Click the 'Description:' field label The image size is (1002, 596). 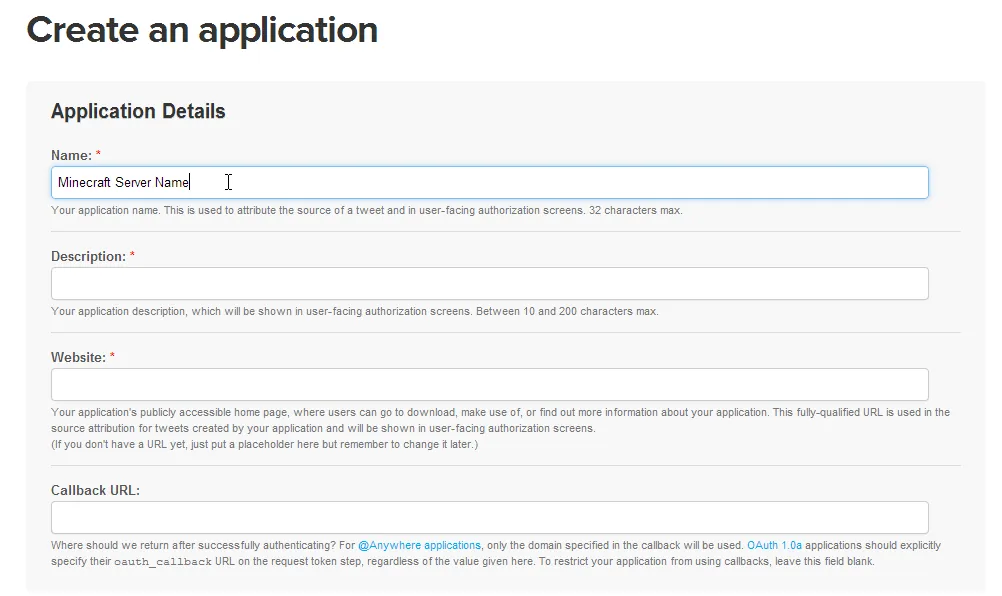point(88,256)
